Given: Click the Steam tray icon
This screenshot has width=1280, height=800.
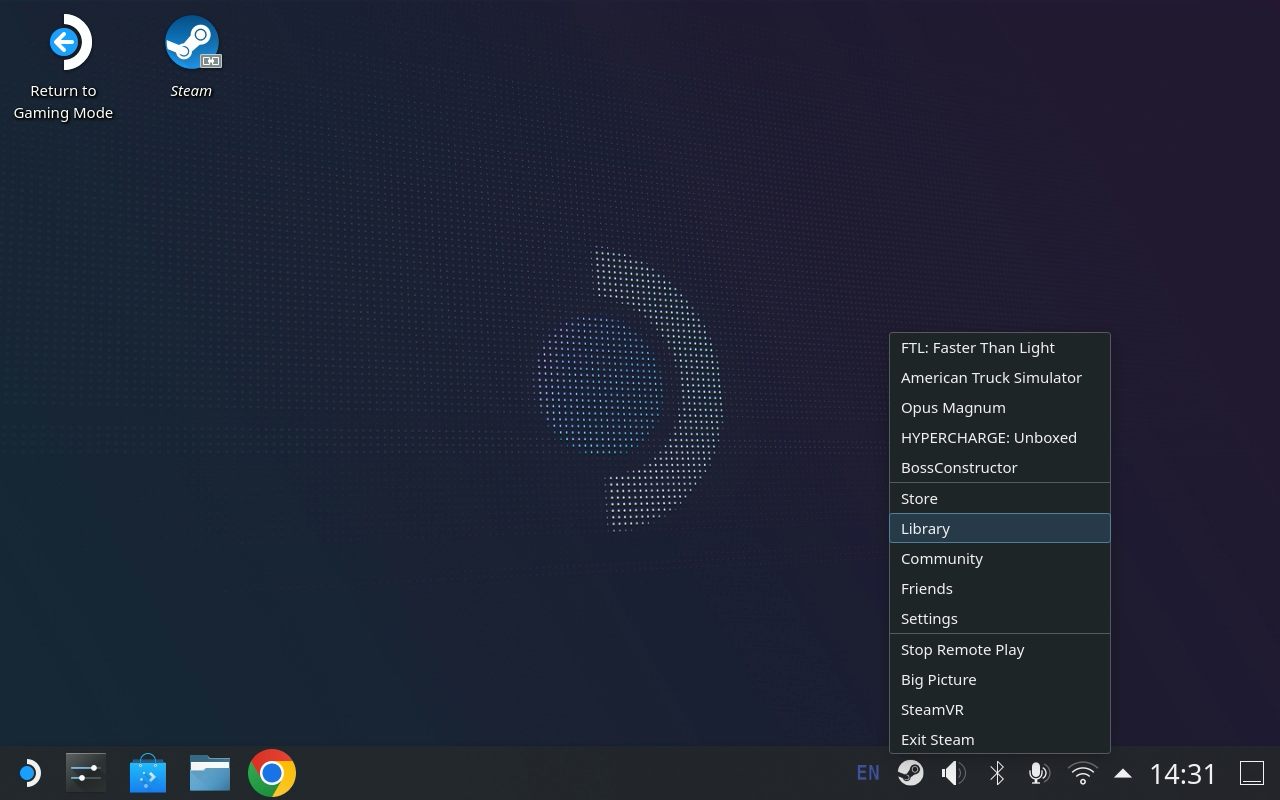Looking at the screenshot, I should click(910, 773).
